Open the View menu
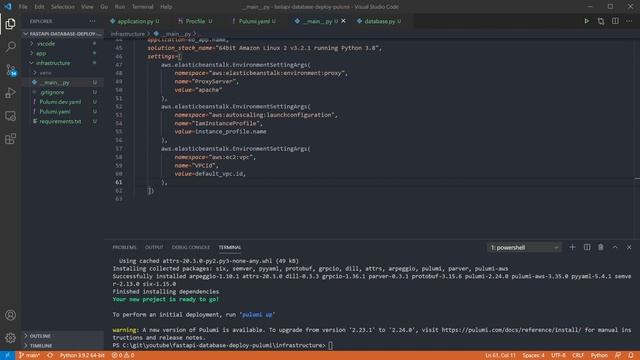This screenshot has height=360, width=640. tap(87, 7)
